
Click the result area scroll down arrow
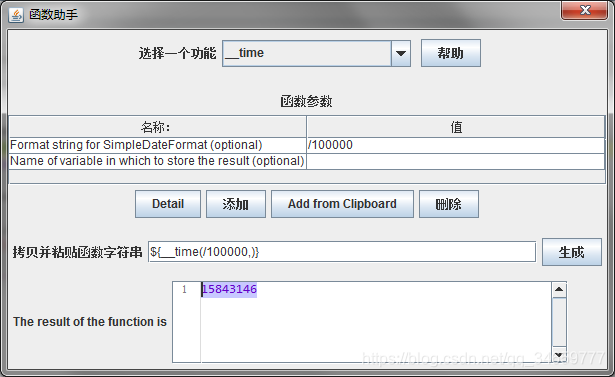tap(559, 354)
